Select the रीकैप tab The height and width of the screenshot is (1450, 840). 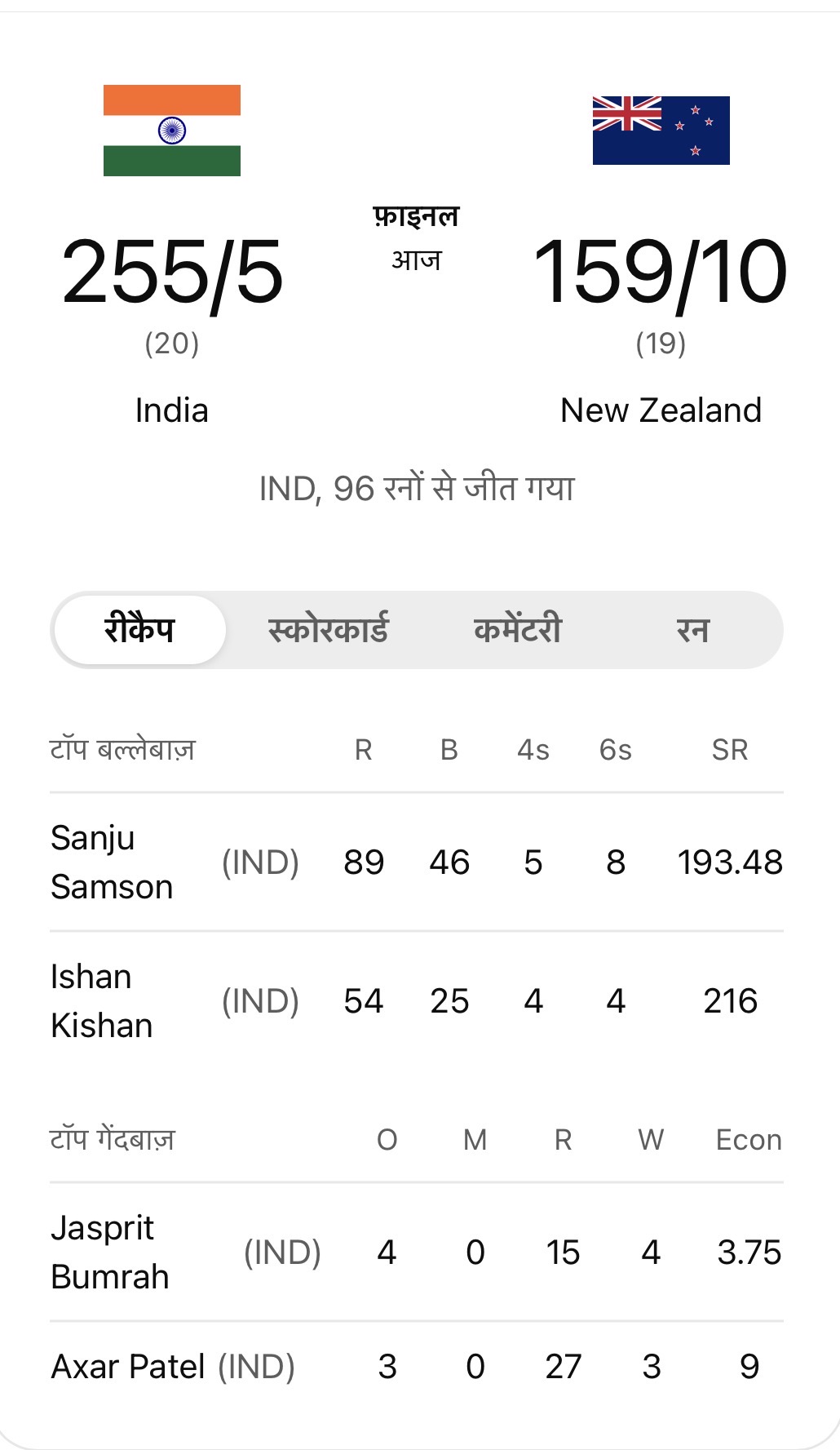[139, 630]
